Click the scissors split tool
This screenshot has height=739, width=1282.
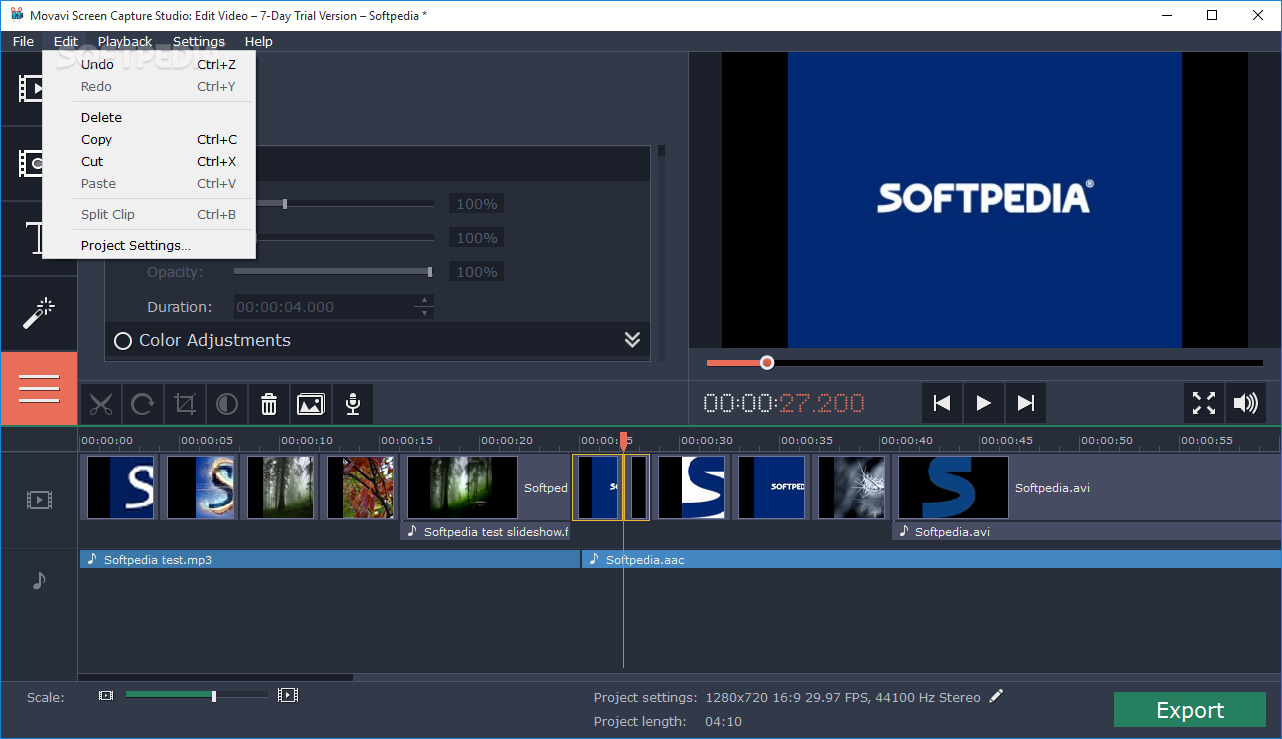pyautogui.click(x=100, y=404)
